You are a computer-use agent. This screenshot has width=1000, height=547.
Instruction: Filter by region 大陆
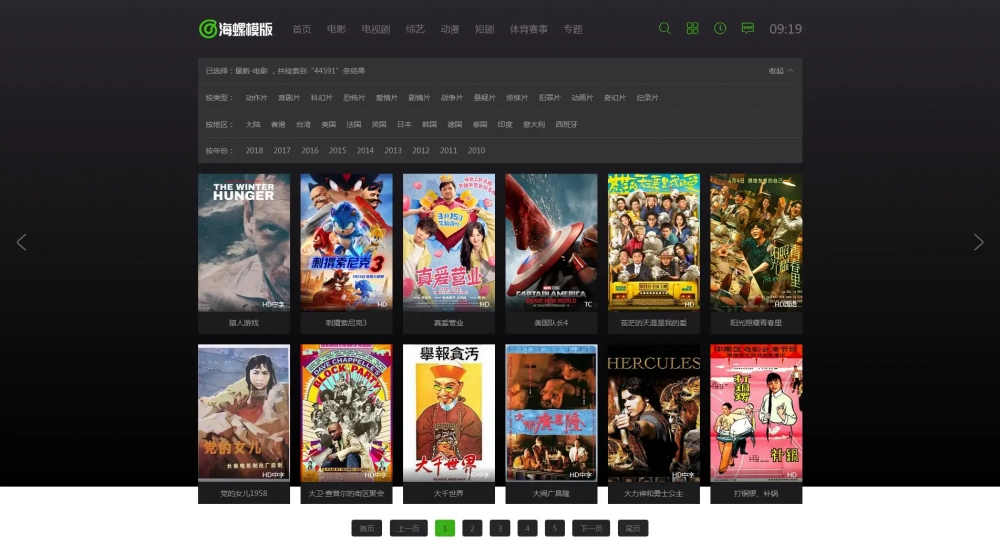click(x=253, y=124)
